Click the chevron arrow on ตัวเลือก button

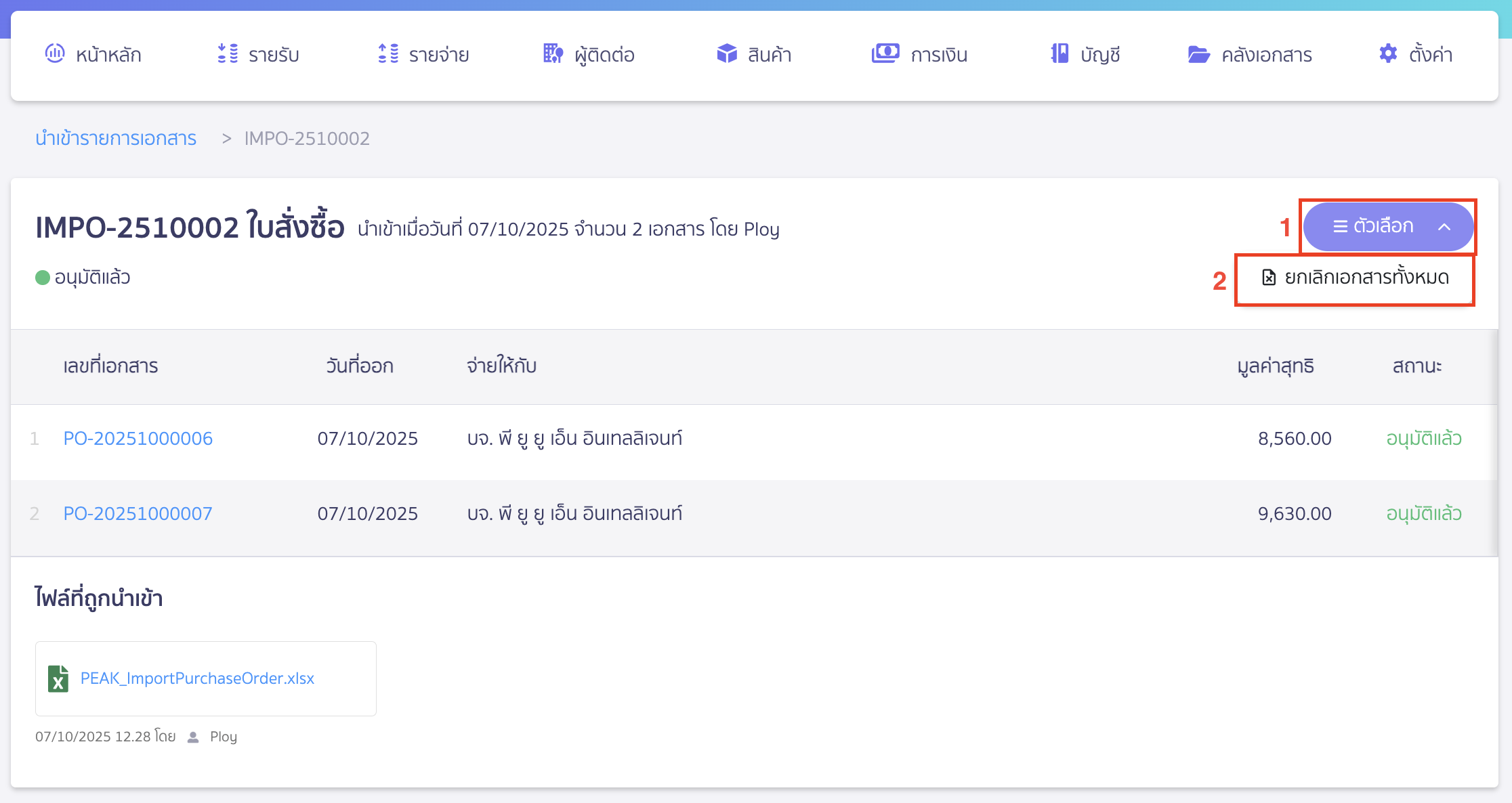1444,227
